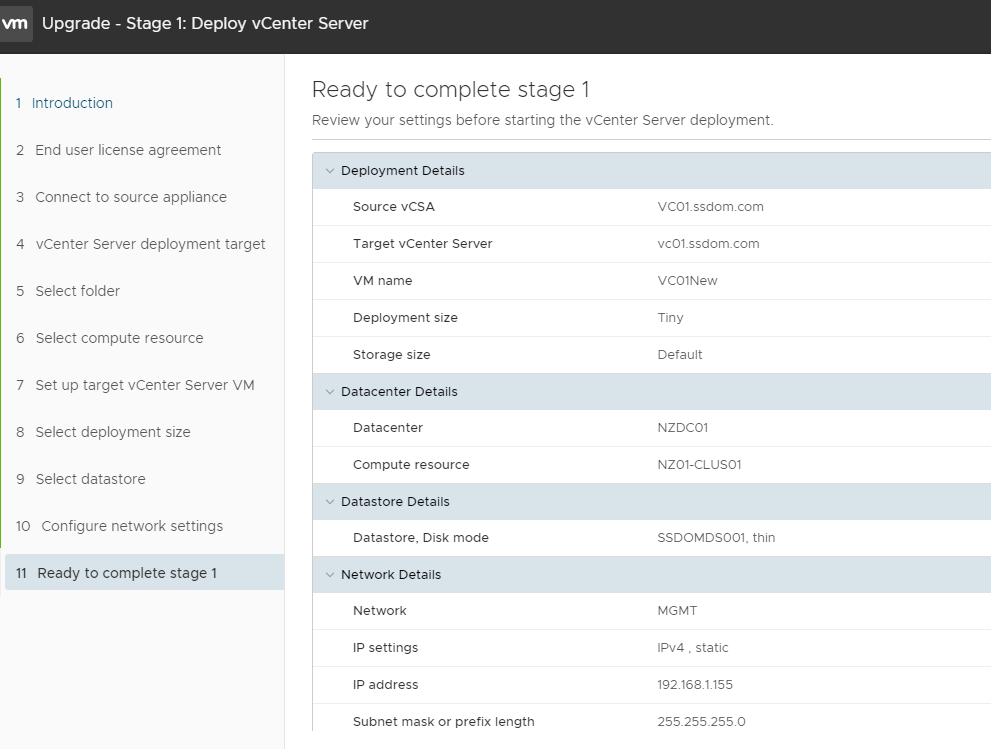Click the Compute resource row label
The width and height of the screenshot is (991, 749).
[411, 465]
